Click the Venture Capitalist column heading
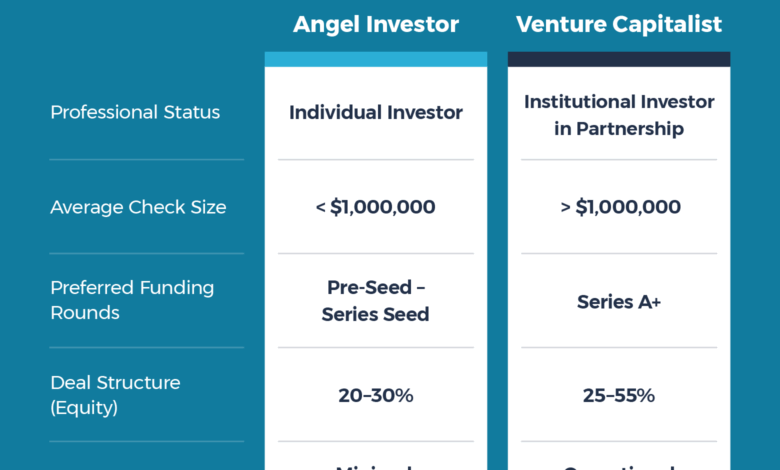780x470 pixels. point(619,24)
